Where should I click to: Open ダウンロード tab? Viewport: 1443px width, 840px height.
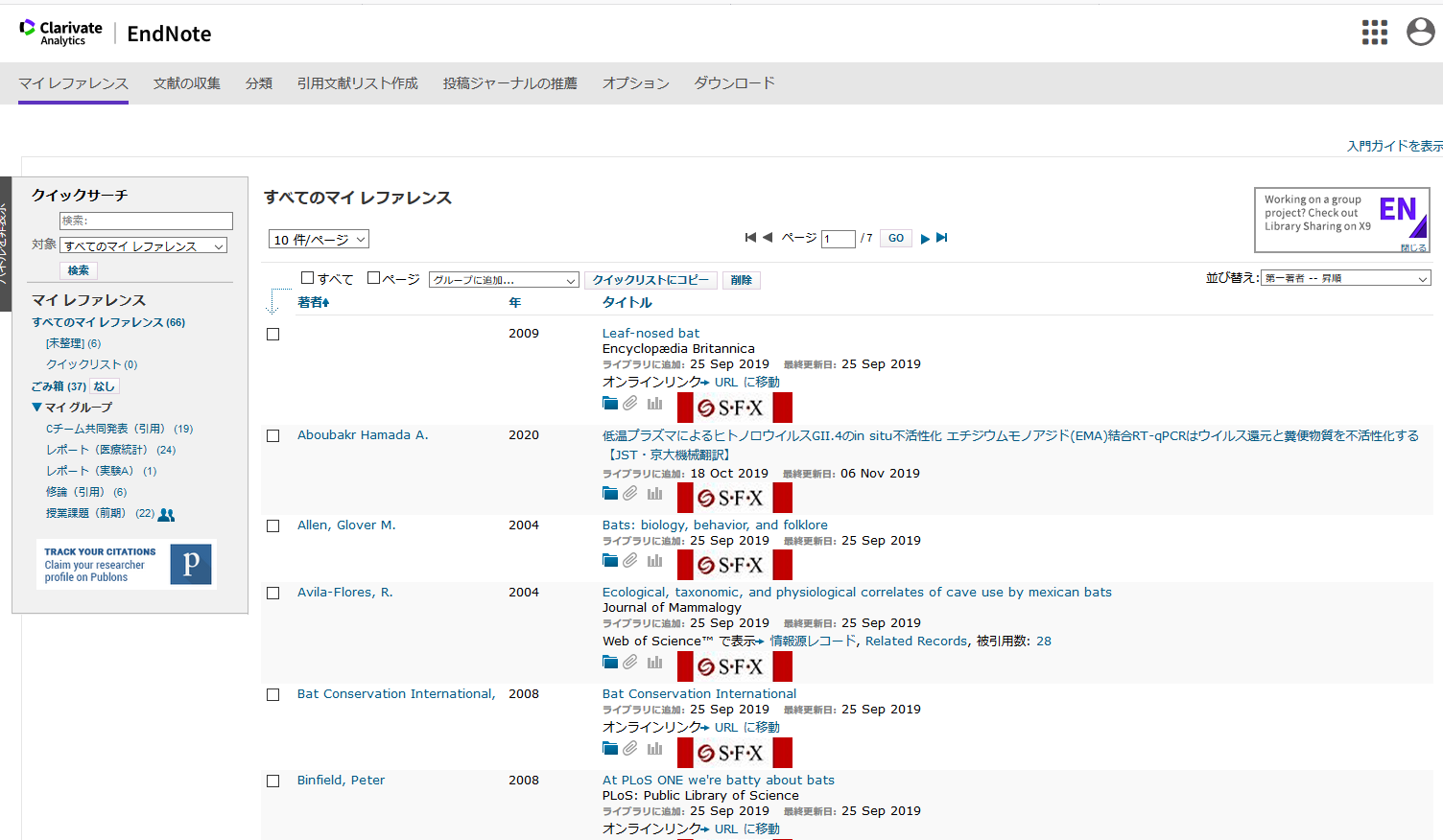(x=735, y=83)
